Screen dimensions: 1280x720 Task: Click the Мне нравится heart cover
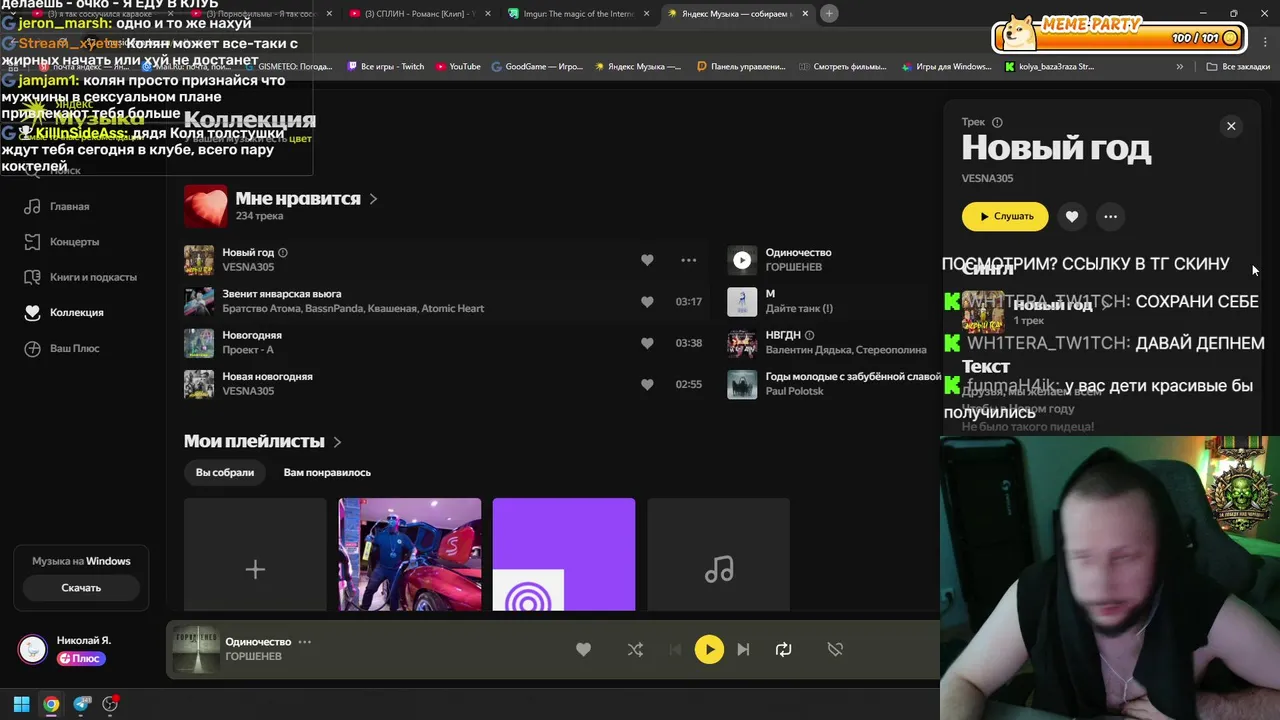coord(205,206)
